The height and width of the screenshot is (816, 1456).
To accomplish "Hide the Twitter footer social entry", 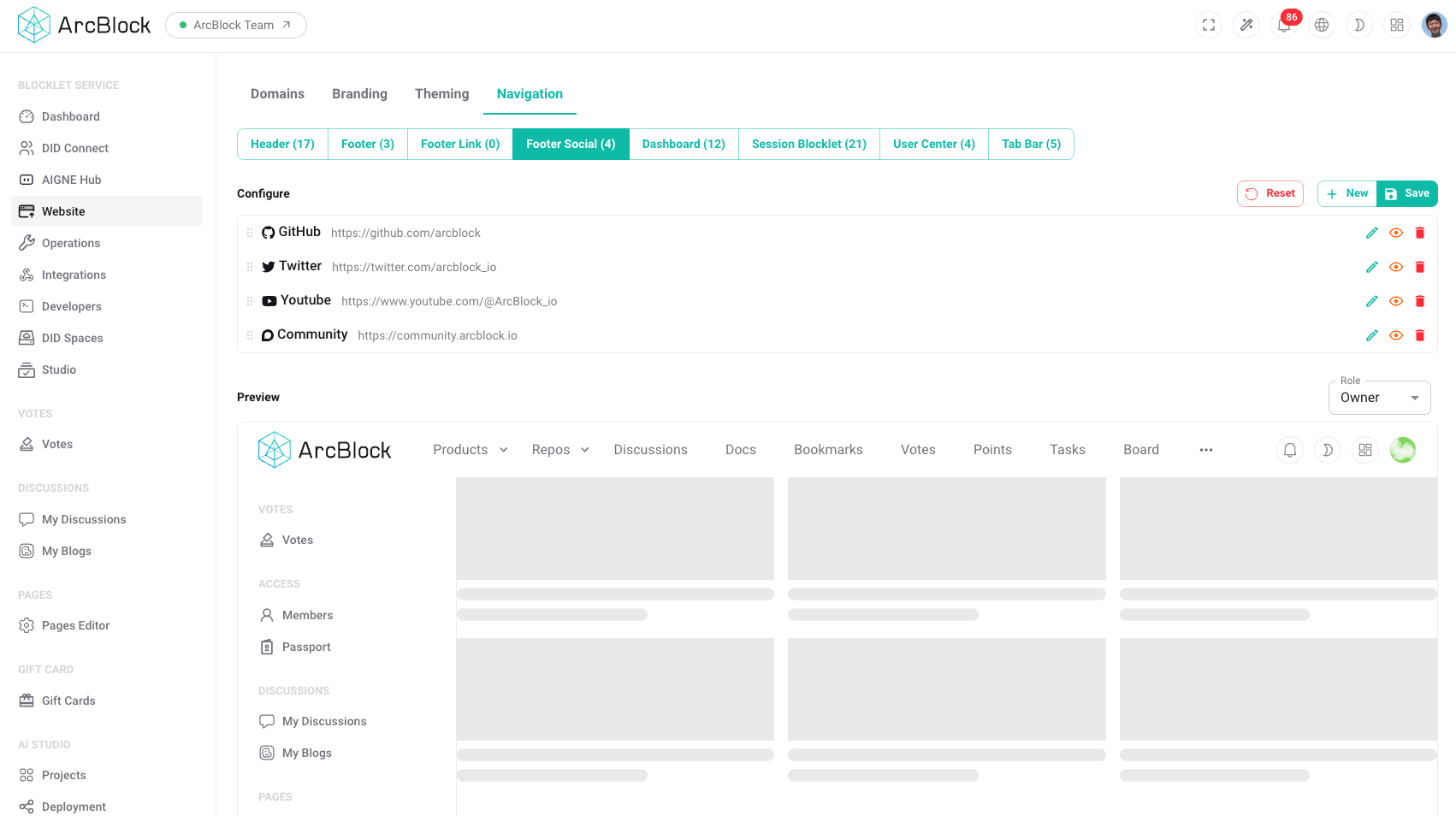I will click(1396, 267).
